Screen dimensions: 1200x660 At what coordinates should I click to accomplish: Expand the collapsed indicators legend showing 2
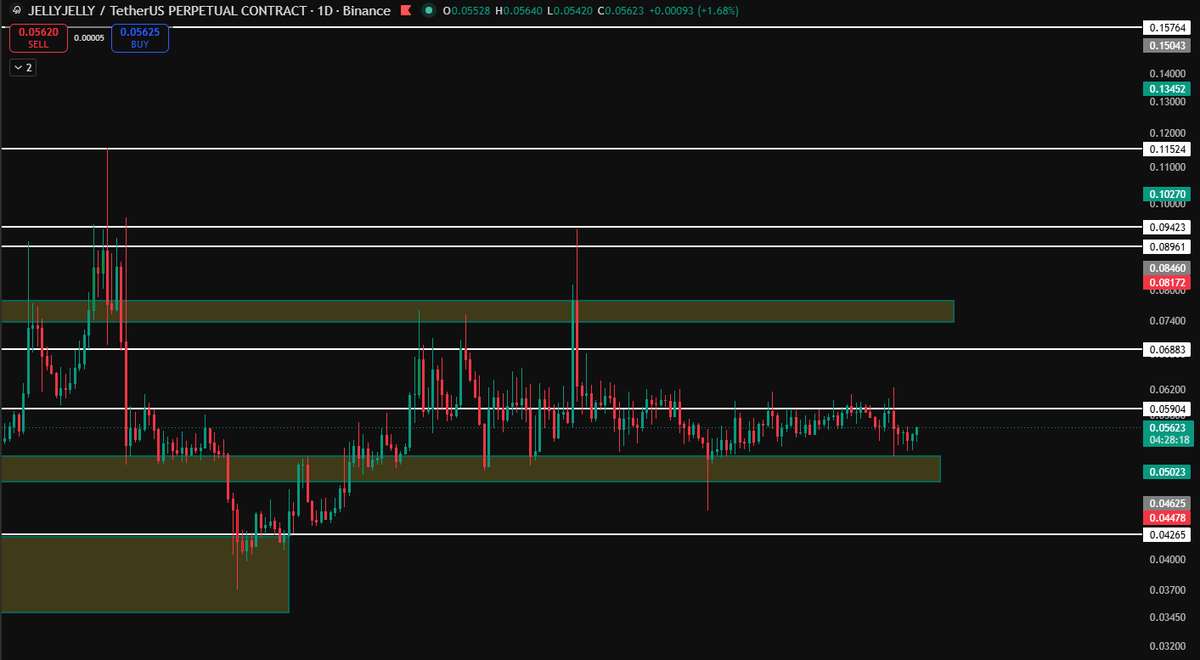tap(22, 68)
